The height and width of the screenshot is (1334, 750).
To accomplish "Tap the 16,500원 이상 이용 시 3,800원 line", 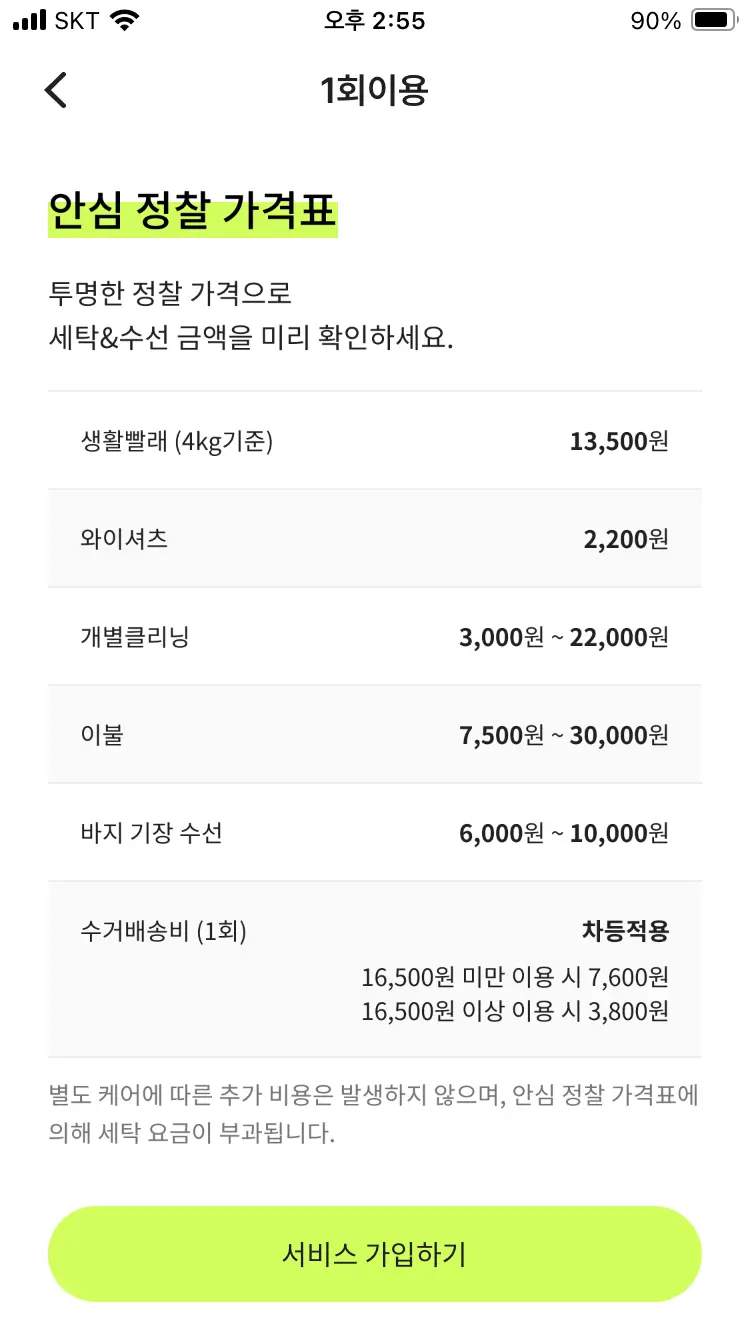I will click(515, 1011).
